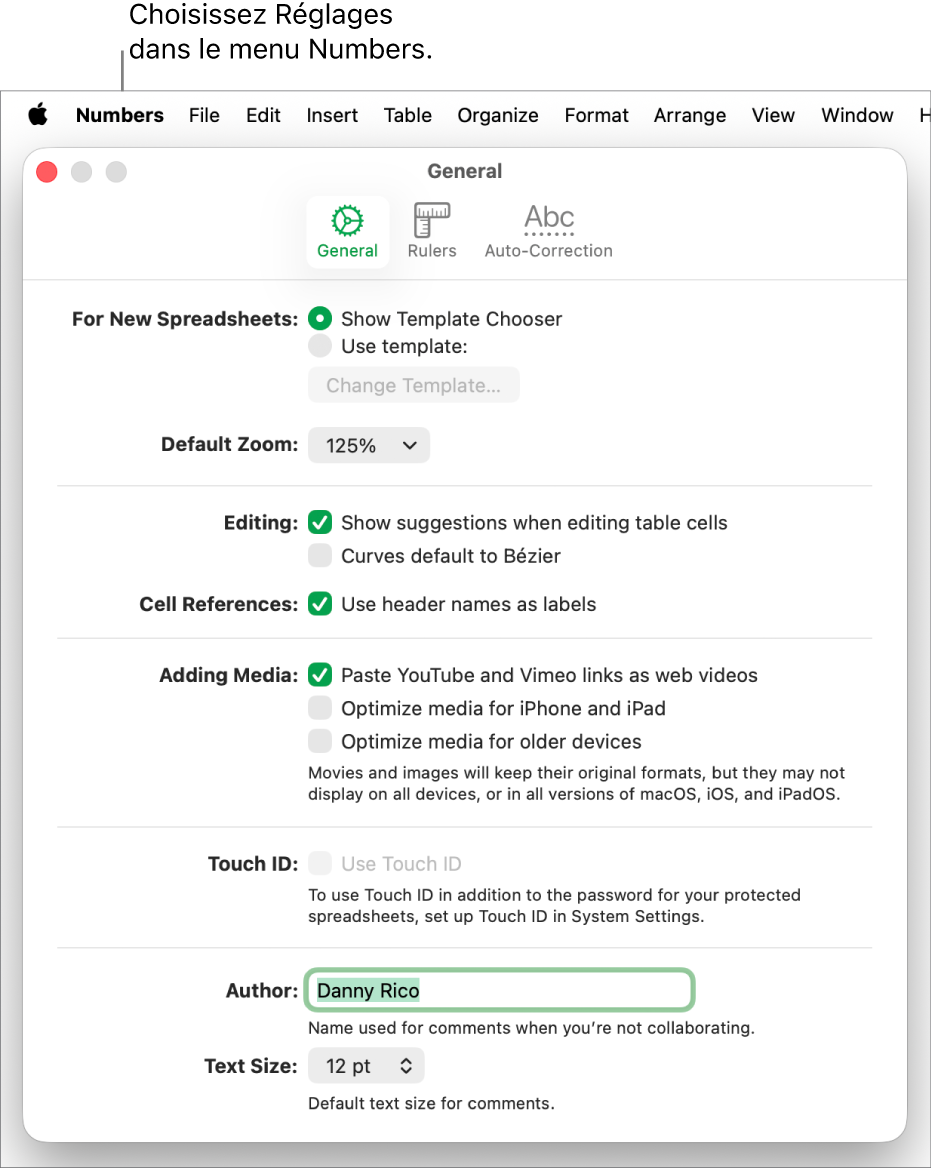Image resolution: width=931 pixels, height=1168 pixels.
Task: Select Show Template Chooser radio button
Action: pyautogui.click(x=320, y=319)
